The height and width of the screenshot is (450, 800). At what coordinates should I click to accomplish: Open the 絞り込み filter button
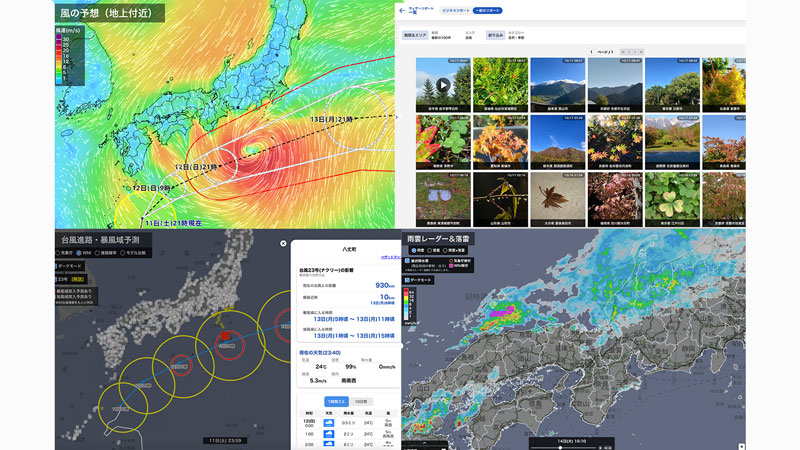point(495,34)
